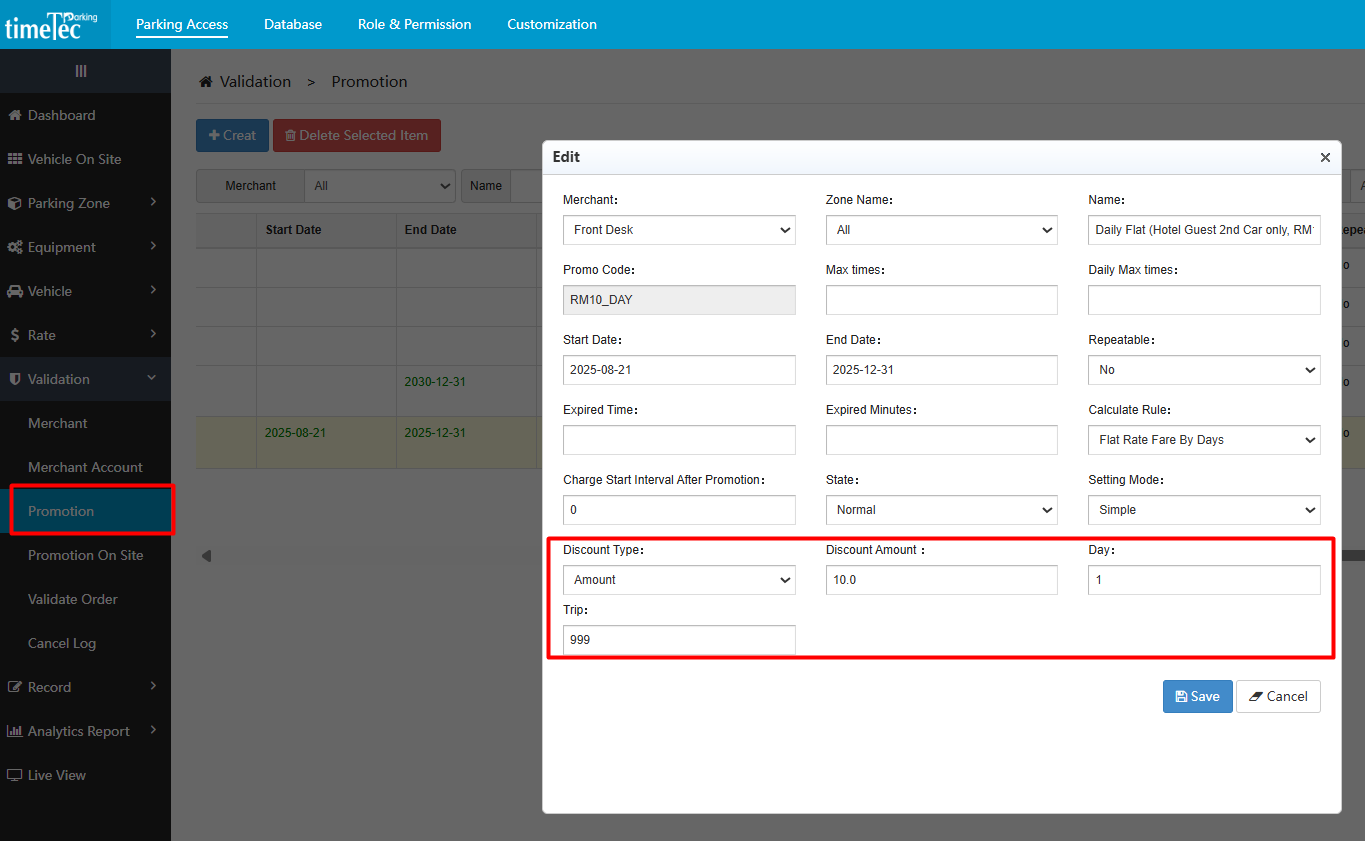Click the 2025-08-21 start date table cell
This screenshot has width=1365, height=841.
point(295,433)
